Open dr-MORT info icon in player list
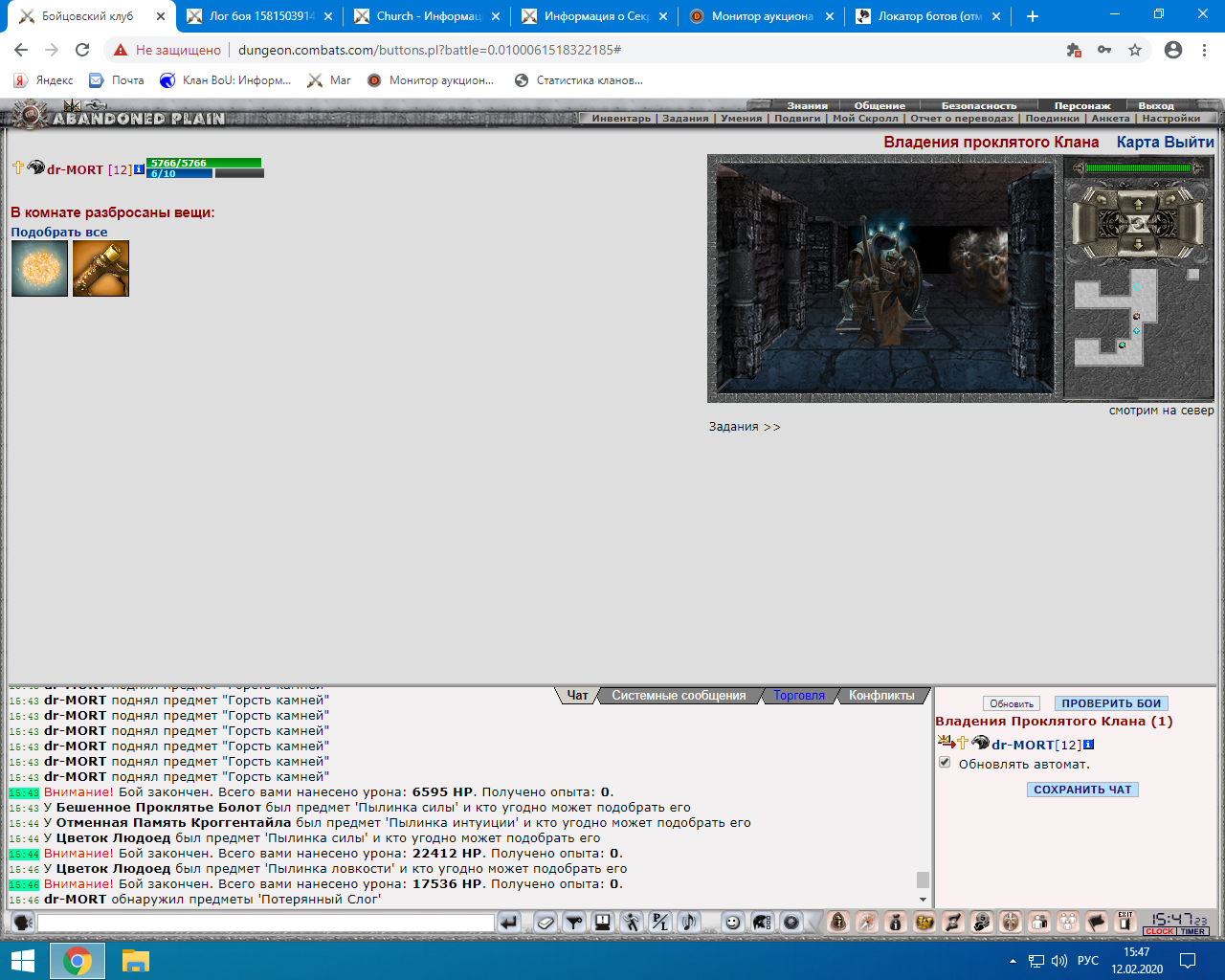This screenshot has height=980, width=1225. click(x=1088, y=745)
